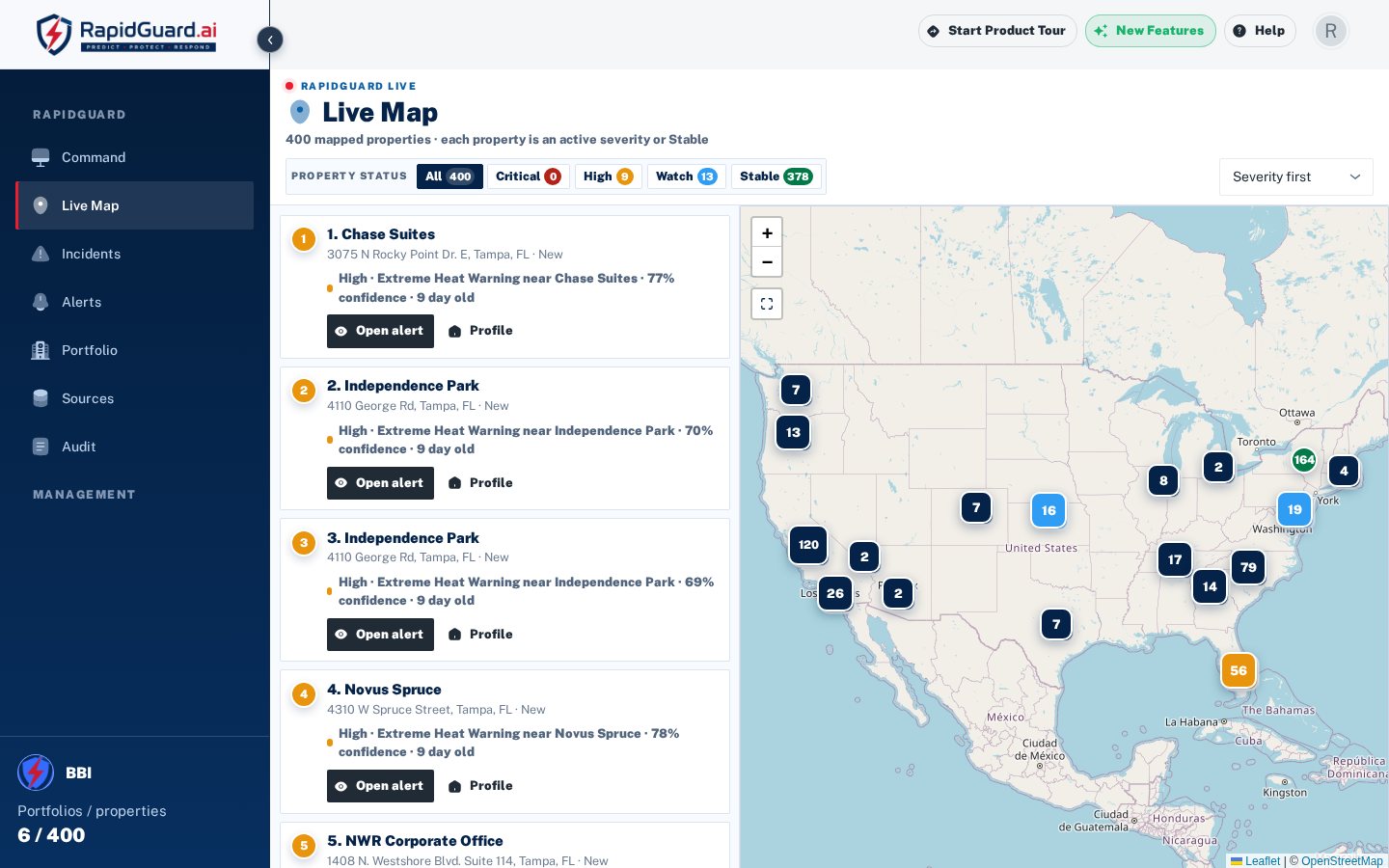This screenshot has height=868, width=1389.
Task: Click the 17 cluster marker
Action: click(1175, 559)
